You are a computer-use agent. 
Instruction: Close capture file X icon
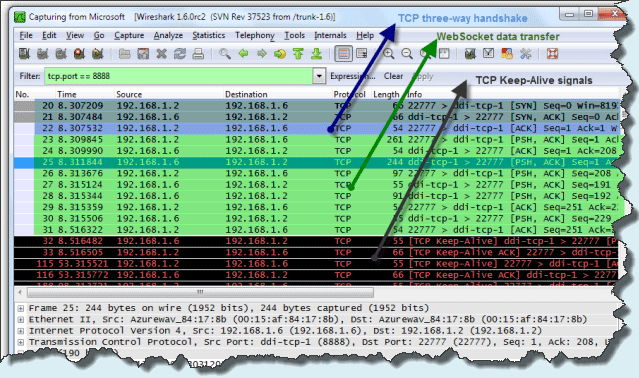tap(161, 54)
